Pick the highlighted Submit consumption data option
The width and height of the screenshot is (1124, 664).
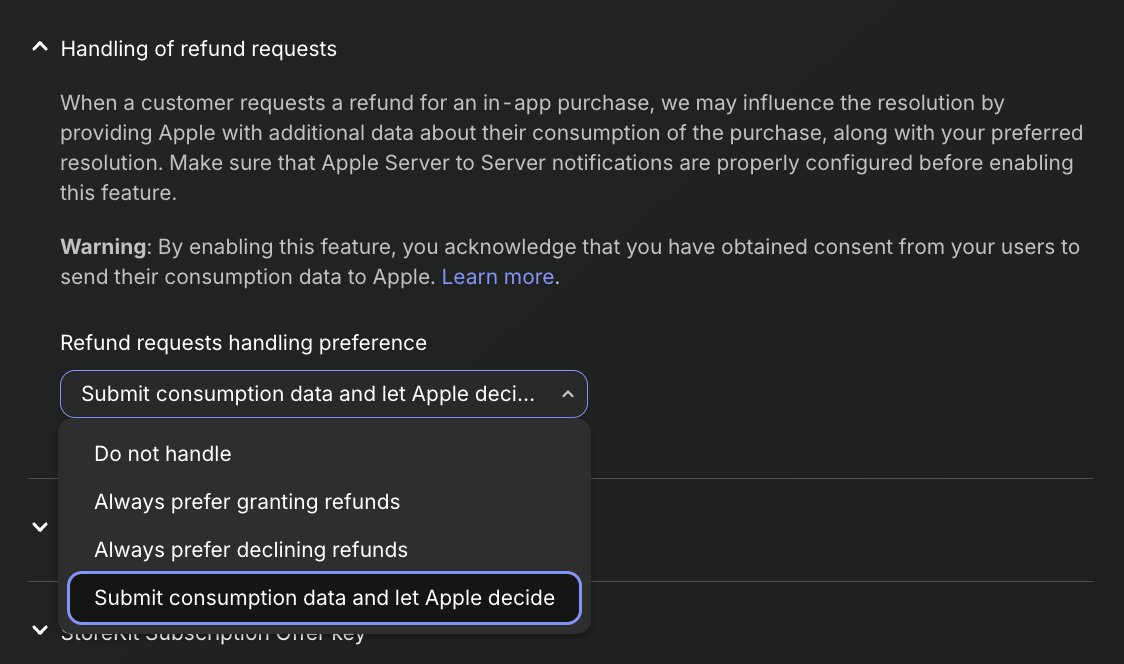coord(324,598)
